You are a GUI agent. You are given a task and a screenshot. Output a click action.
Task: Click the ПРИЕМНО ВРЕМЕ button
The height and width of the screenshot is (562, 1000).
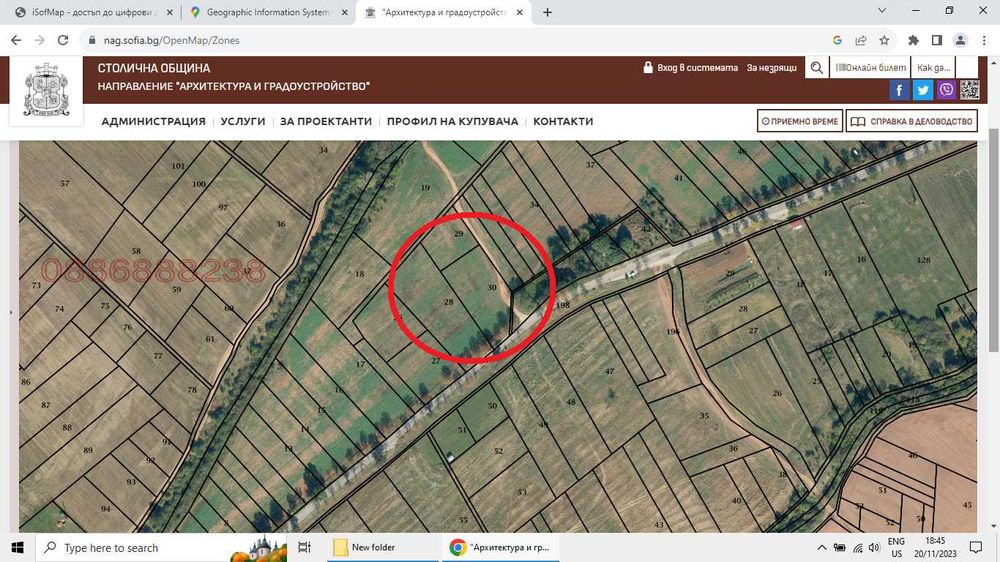click(800, 121)
